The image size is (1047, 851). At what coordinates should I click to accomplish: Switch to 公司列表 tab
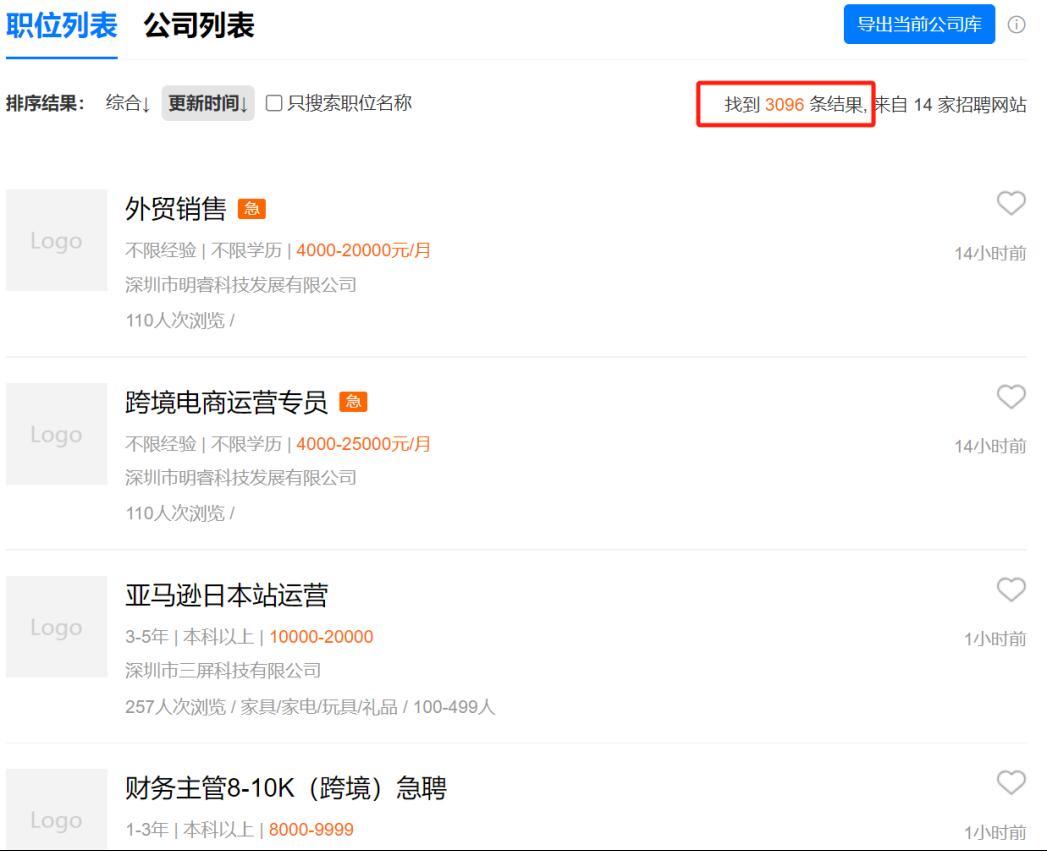coord(198,25)
